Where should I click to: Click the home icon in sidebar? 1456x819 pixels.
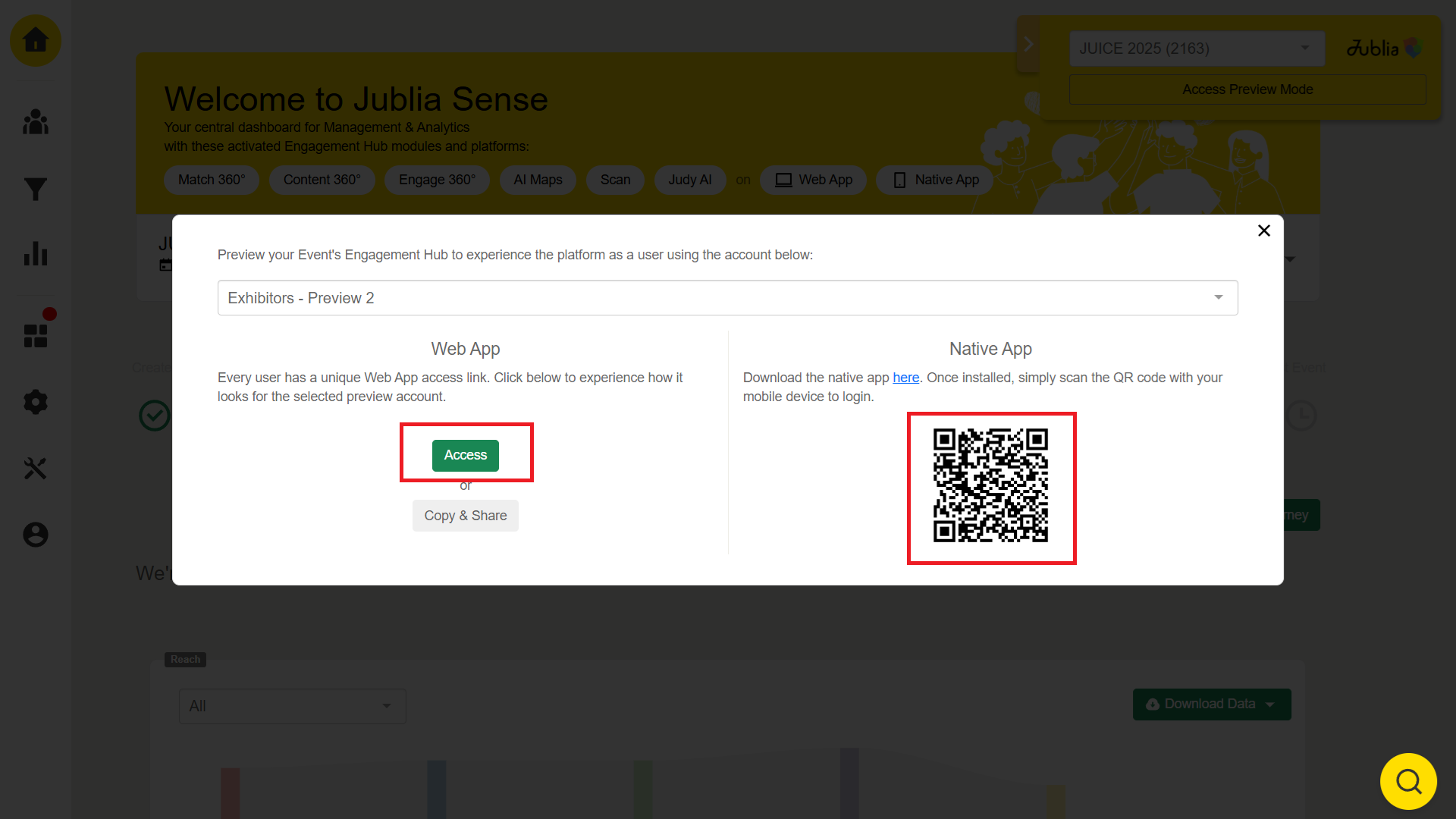point(36,40)
